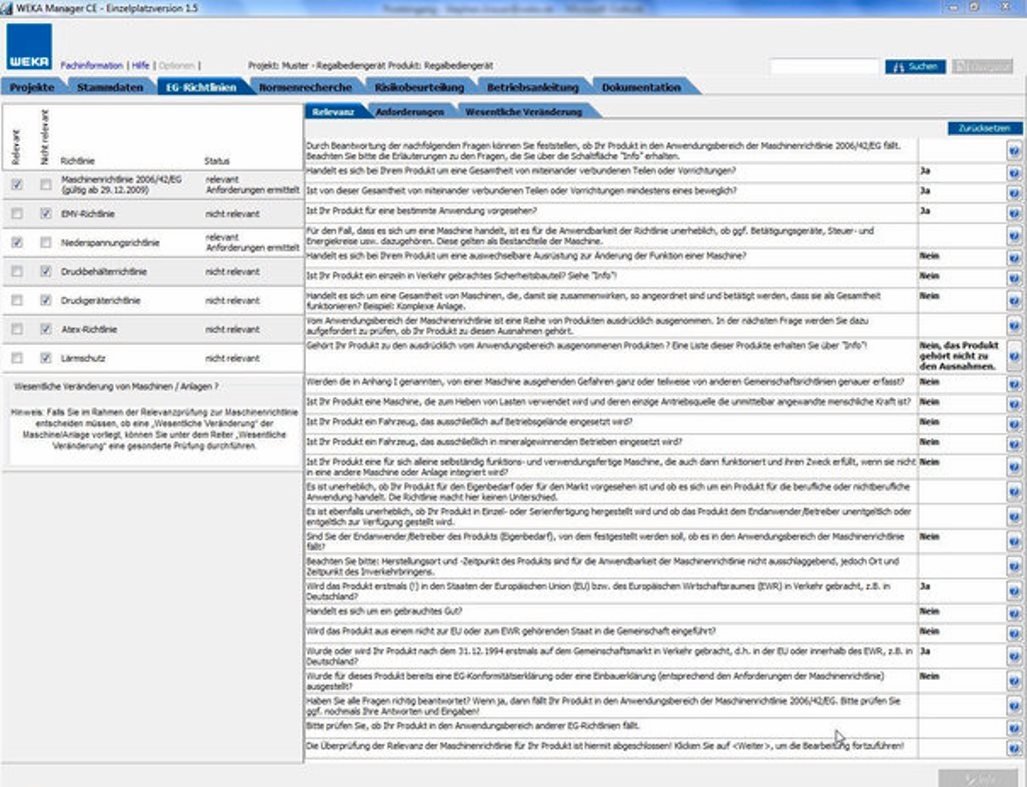Click the Nein answer for 'gebrauchtes Gut'
This screenshot has width=1027, height=787.
[929, 611]
